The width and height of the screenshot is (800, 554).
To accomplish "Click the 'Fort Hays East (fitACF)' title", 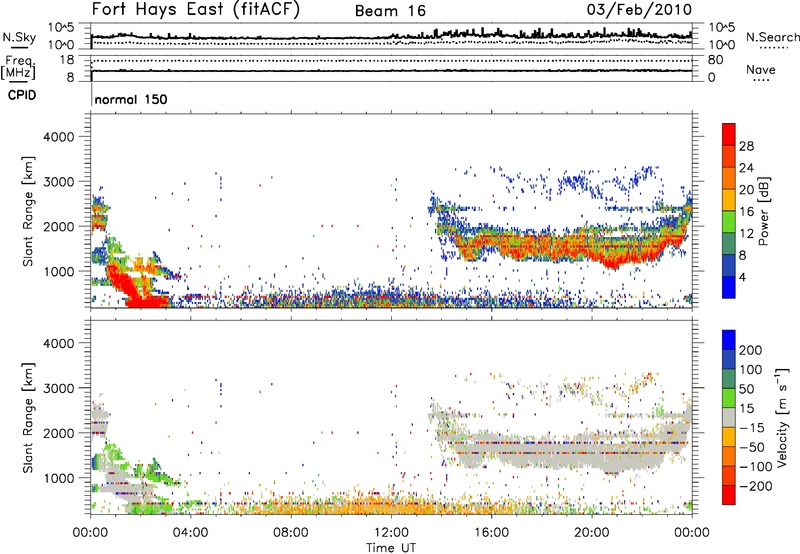I will click(x=196, y=9).
